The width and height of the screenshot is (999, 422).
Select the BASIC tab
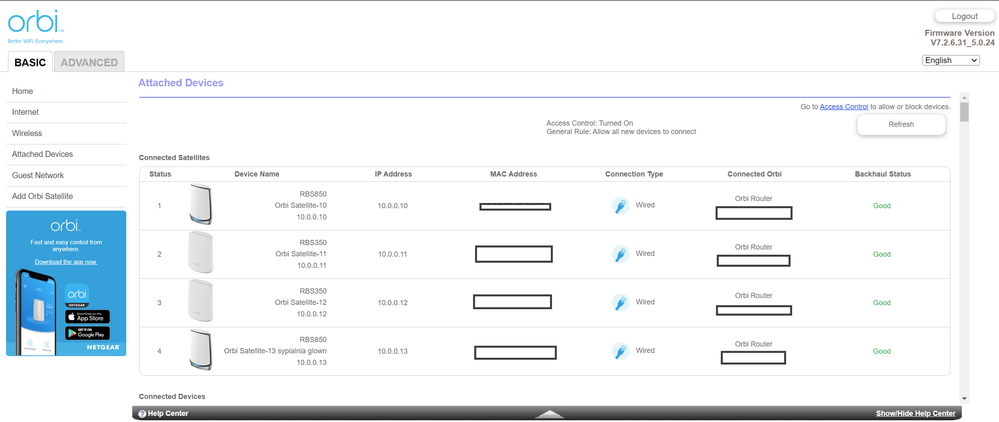pos(30,62)
